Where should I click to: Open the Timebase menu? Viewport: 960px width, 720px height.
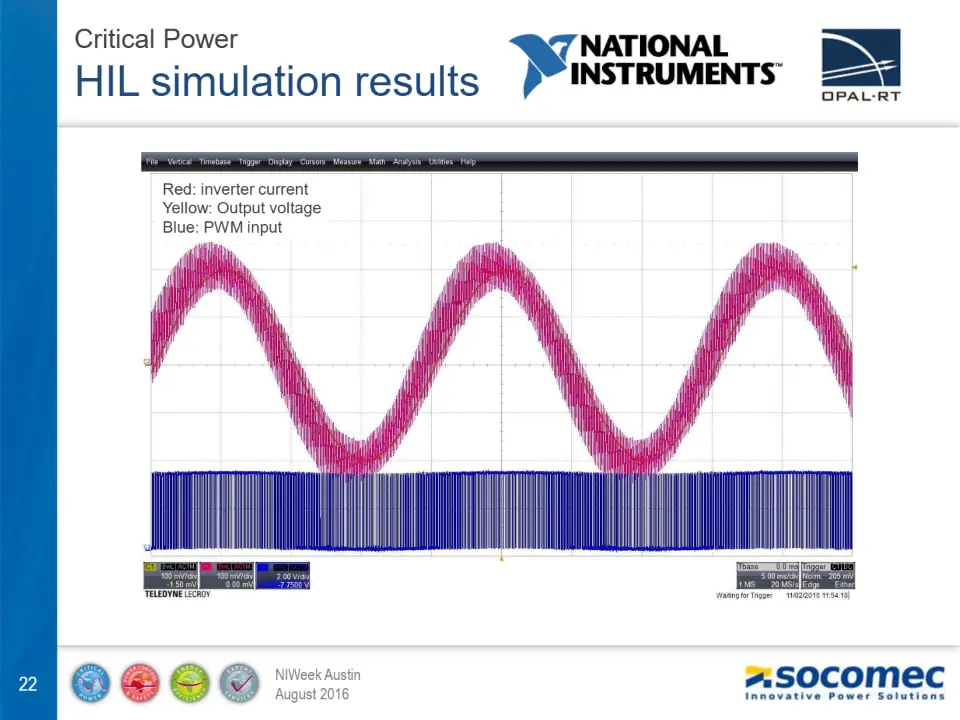[x=215, y=162]
